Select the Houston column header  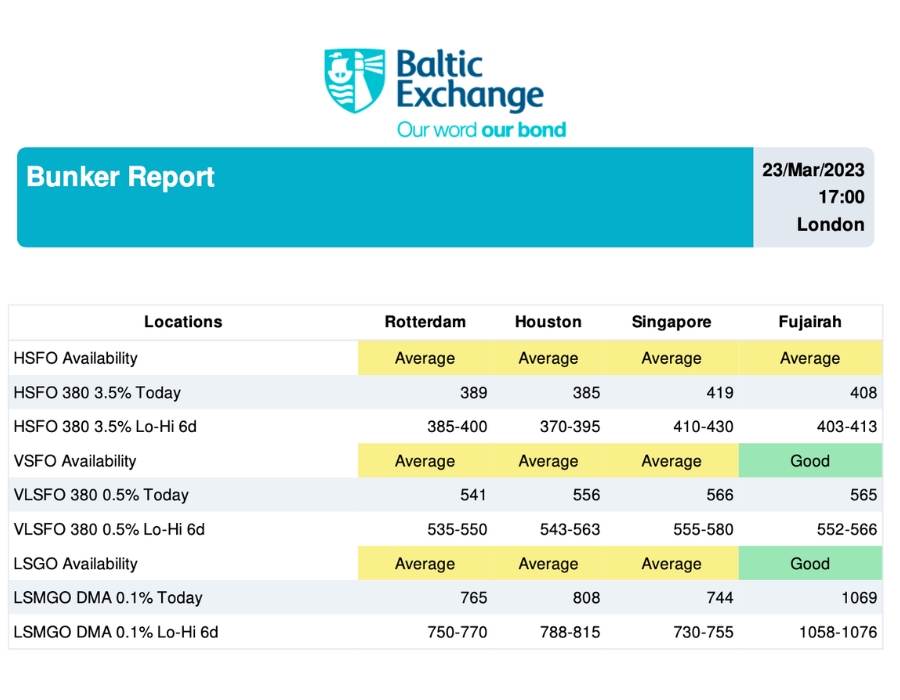pyautogui.click(x=548, y=322)
